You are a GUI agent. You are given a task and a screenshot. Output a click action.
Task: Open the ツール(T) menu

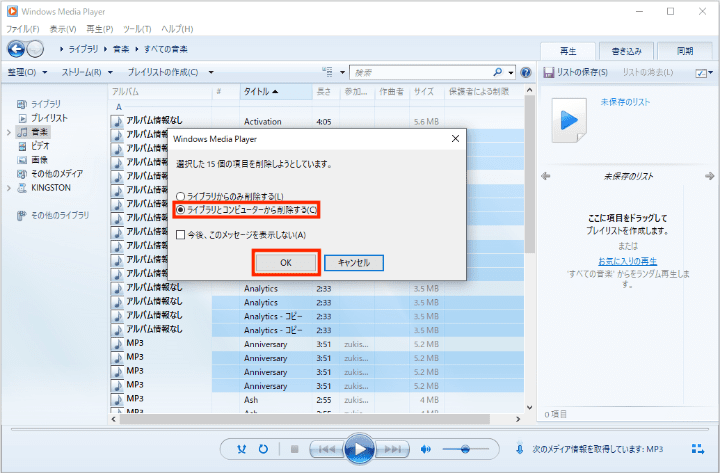click(x=137, y=29)
